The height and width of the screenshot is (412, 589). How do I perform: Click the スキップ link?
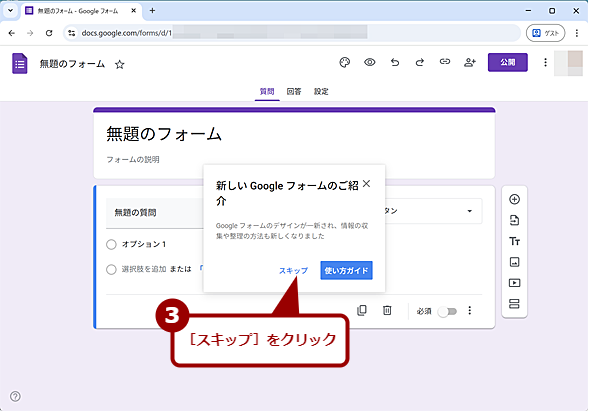tap(293, 271)
